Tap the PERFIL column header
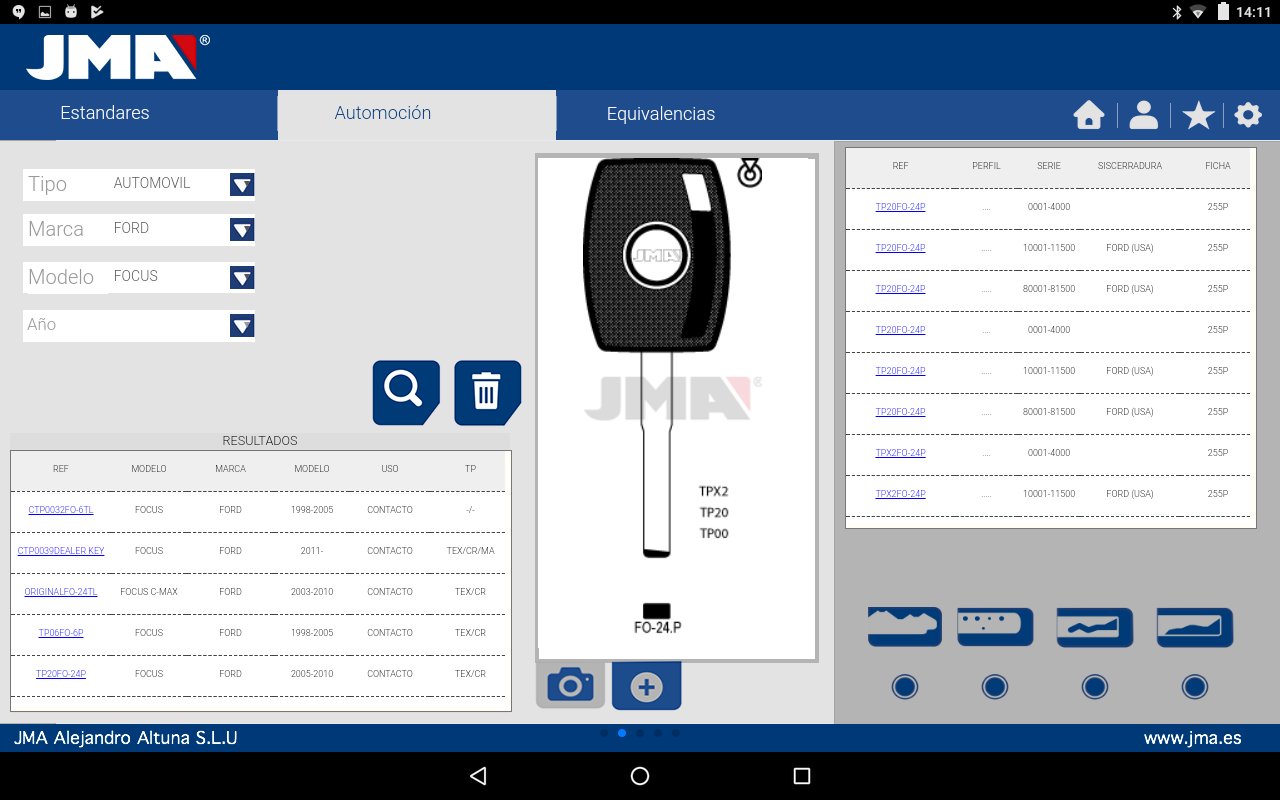This screenshot has width=1280, height=800. point(986,166)
